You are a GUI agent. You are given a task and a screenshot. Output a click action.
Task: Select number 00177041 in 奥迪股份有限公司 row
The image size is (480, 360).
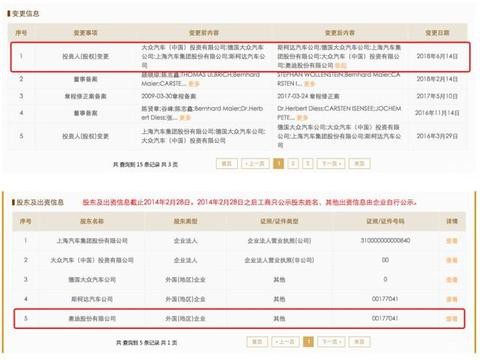(x=385, y=318)
